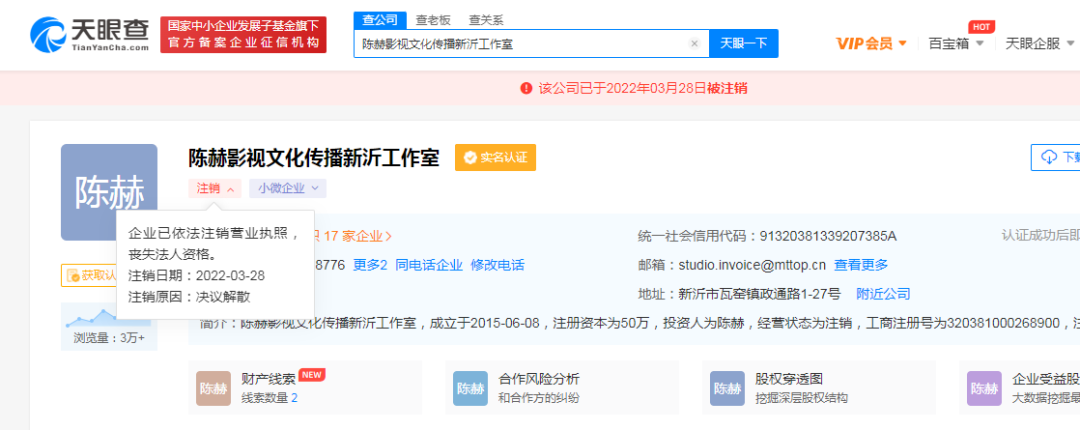1080x430 pixels.
Task: Click the TianYanCha logo
Action: tap(90, 34)
